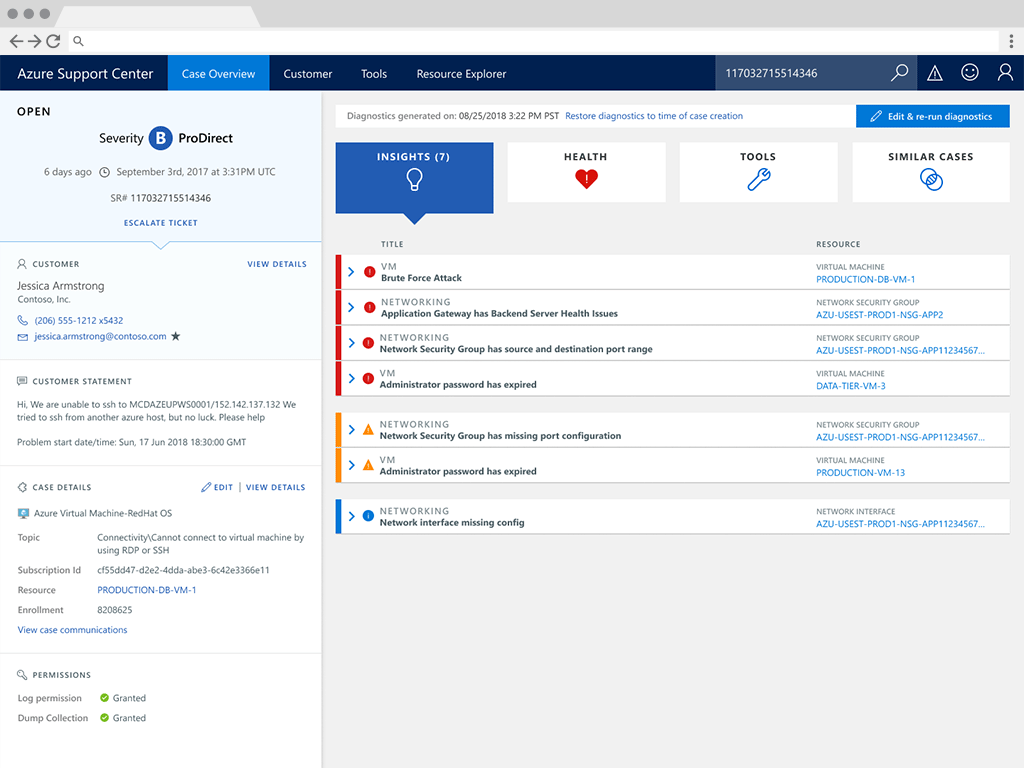Click the browser reload icon
1024x768 pixels.
click(53, 41)
